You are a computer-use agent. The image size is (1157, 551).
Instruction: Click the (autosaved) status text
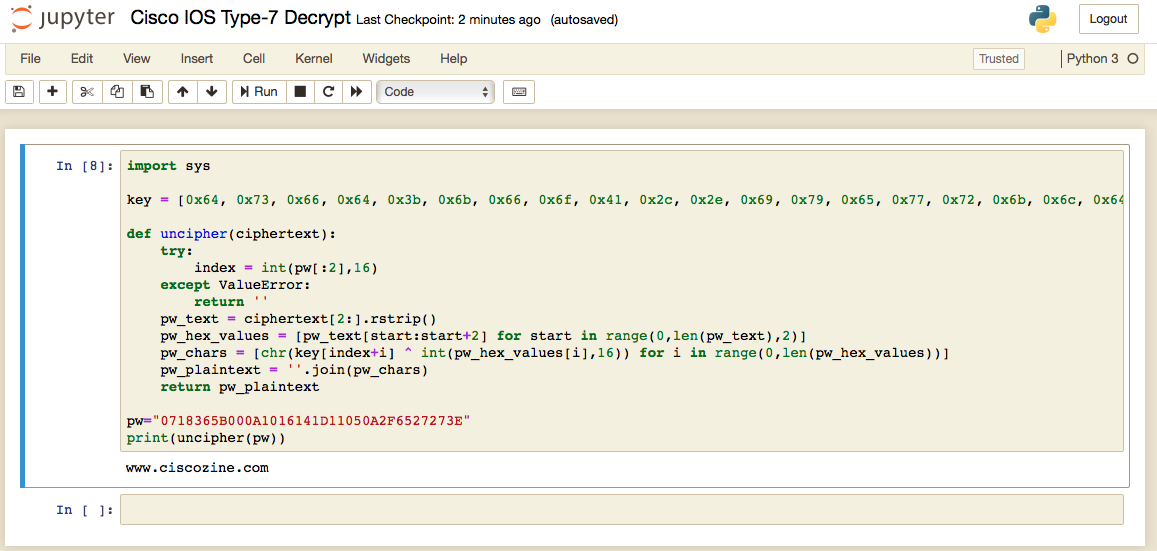click(x=584, y=21)
